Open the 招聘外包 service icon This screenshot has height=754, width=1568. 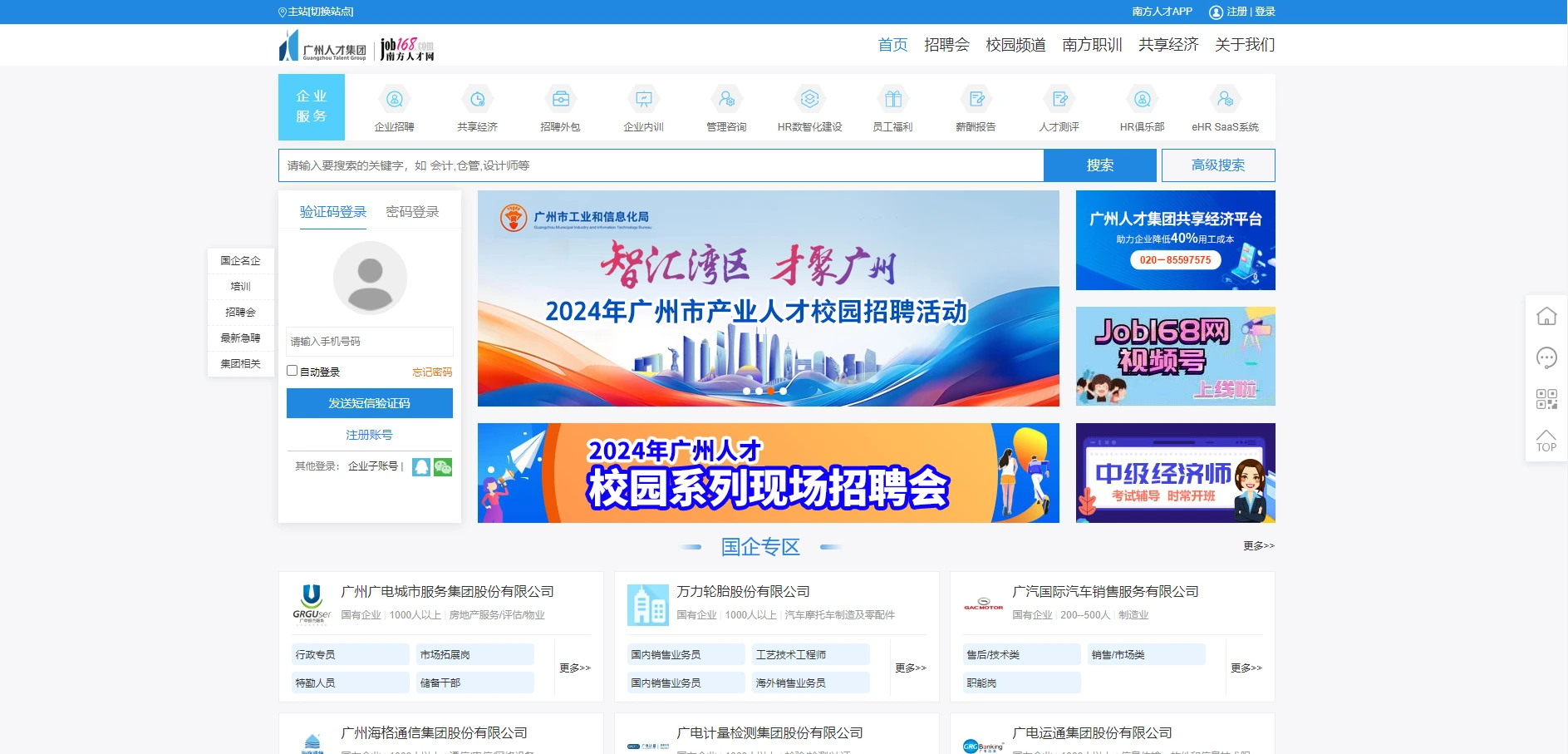click(x=561, y=100)
